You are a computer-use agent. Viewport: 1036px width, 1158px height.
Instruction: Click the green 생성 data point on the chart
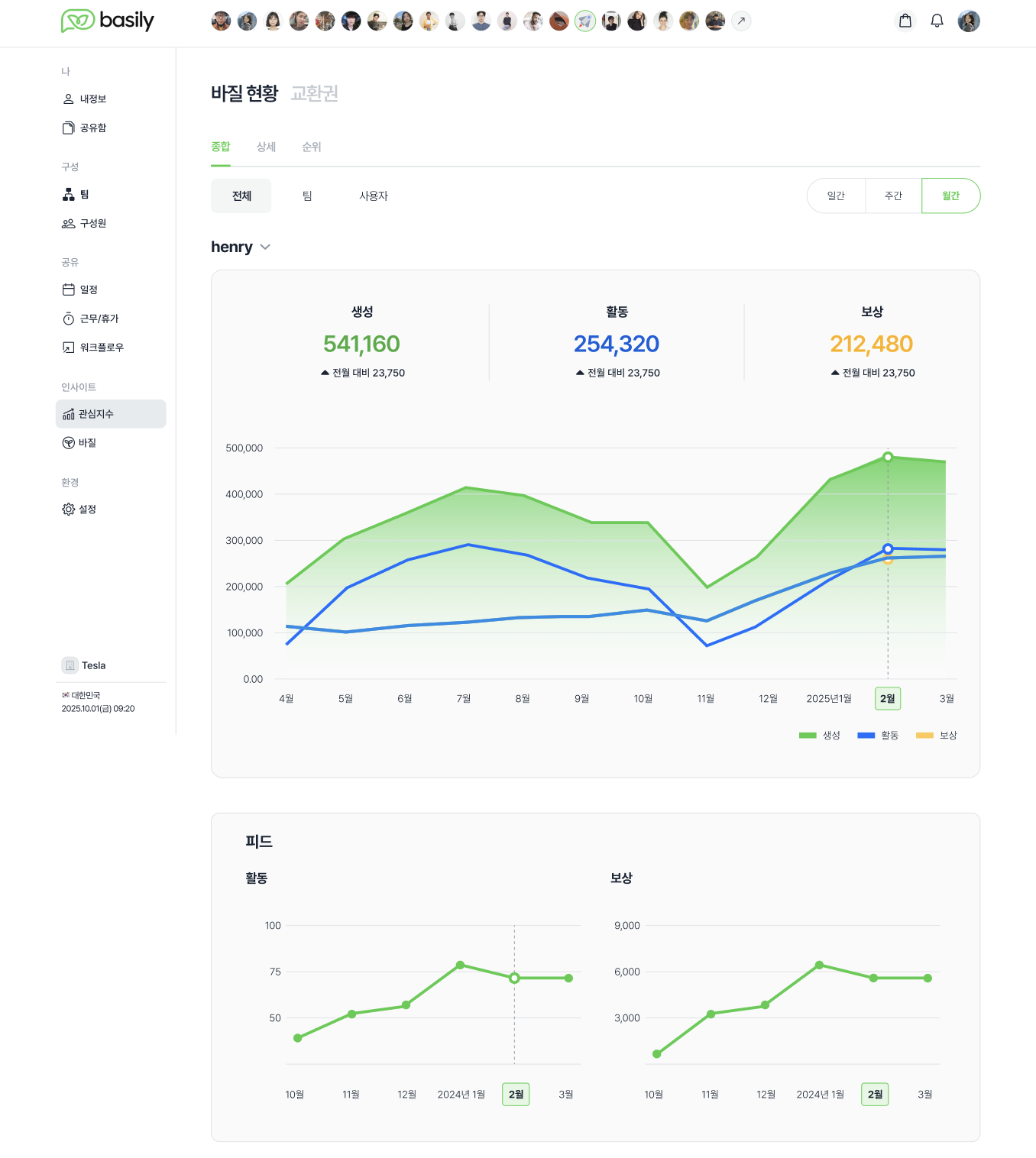click(x=888, y=457)
